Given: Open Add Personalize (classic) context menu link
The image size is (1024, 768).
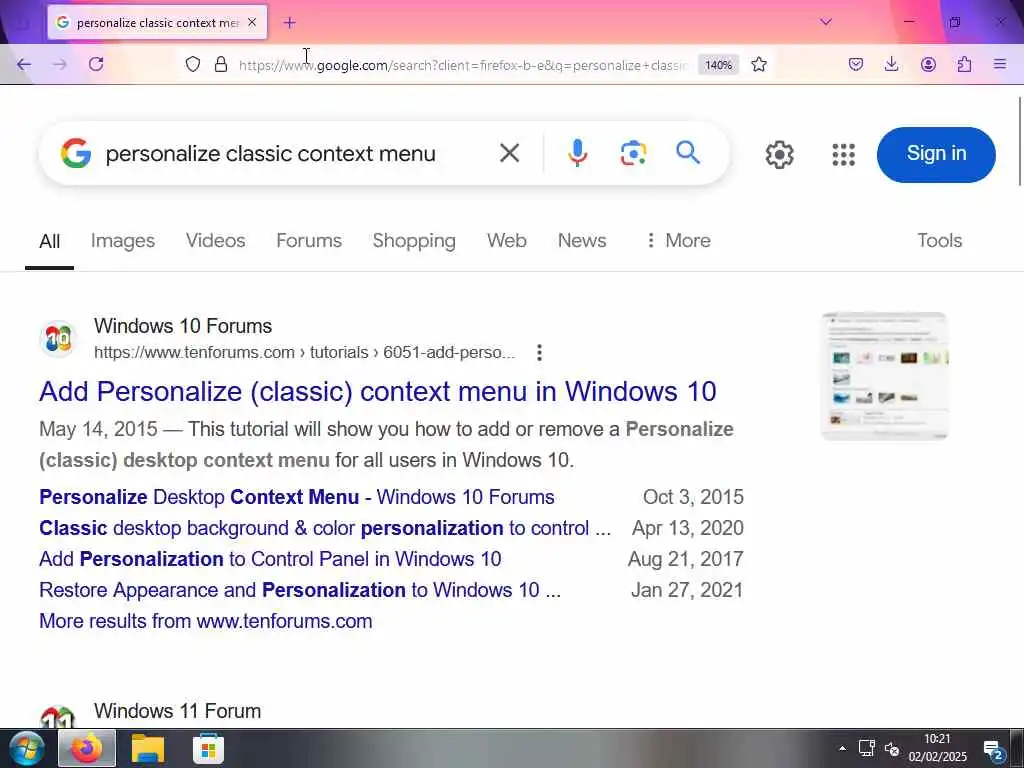Looking at the screenshot, I should pyautogui.click(x=377, y=392).
